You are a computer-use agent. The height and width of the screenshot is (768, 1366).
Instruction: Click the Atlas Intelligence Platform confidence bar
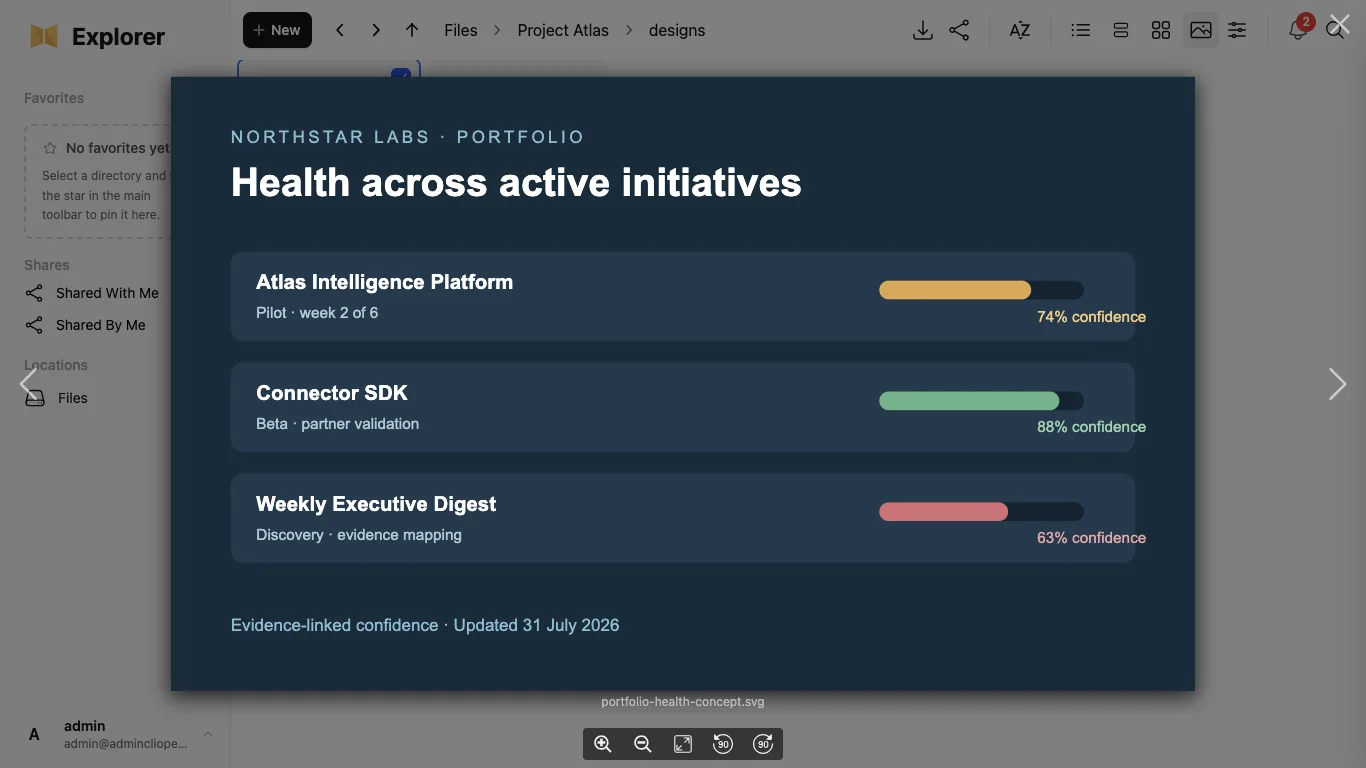[981, 290]
